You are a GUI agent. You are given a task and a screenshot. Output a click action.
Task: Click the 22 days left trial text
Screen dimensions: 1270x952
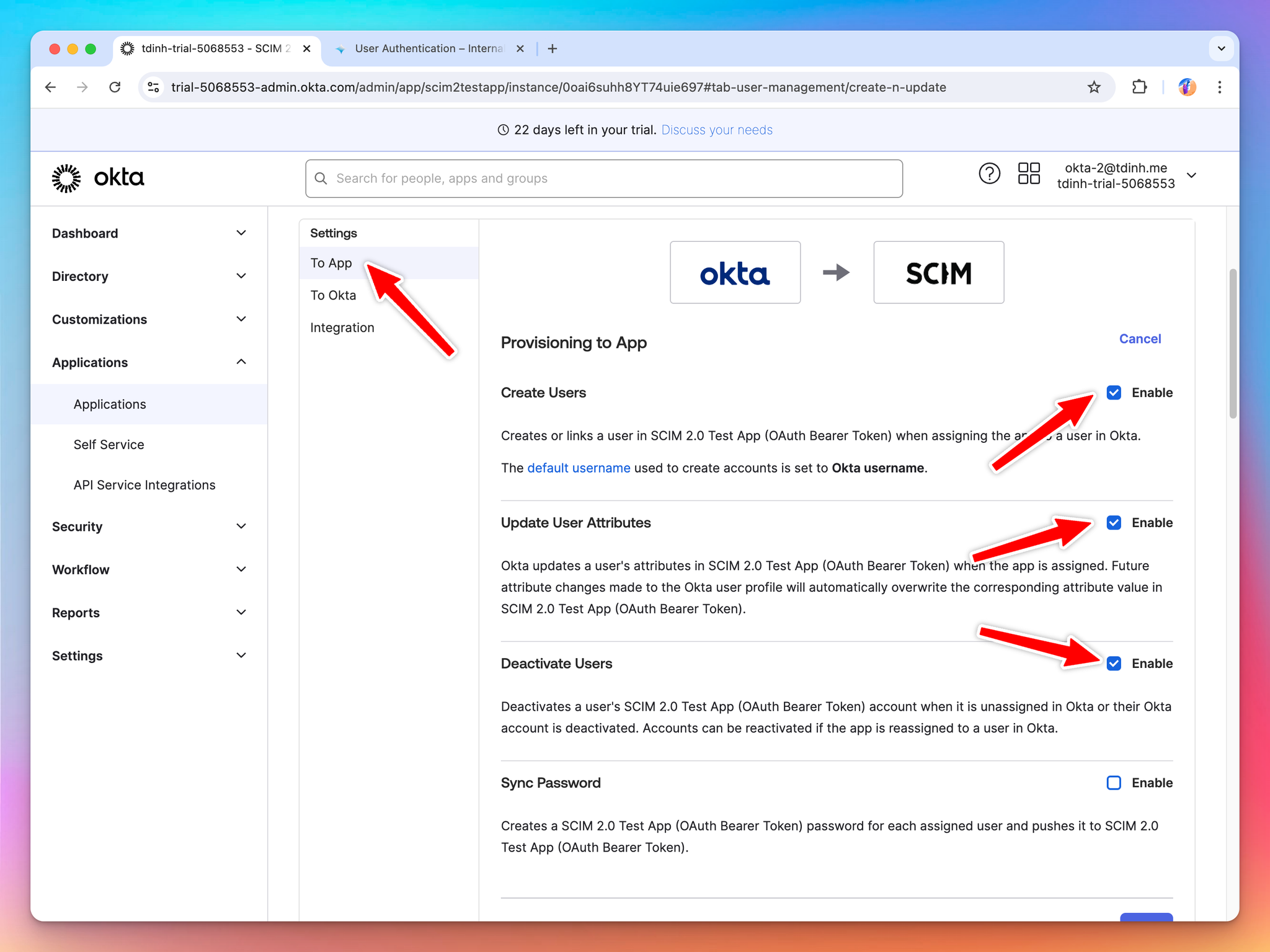pyautogui.click(x=584, y=130)
